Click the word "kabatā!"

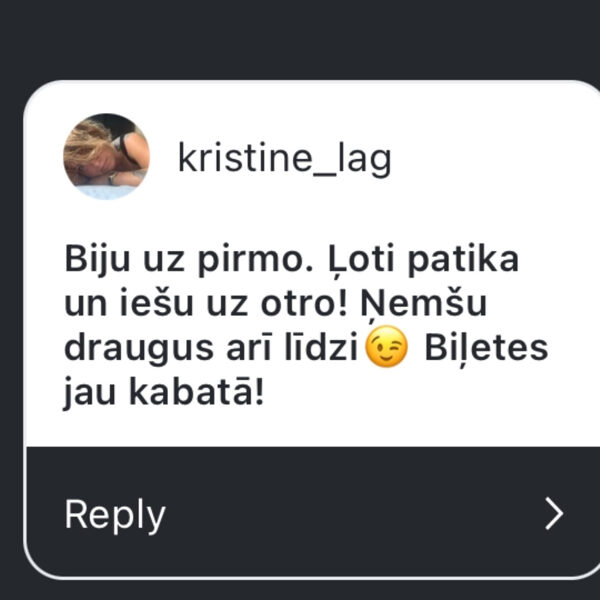pos(197,391)
